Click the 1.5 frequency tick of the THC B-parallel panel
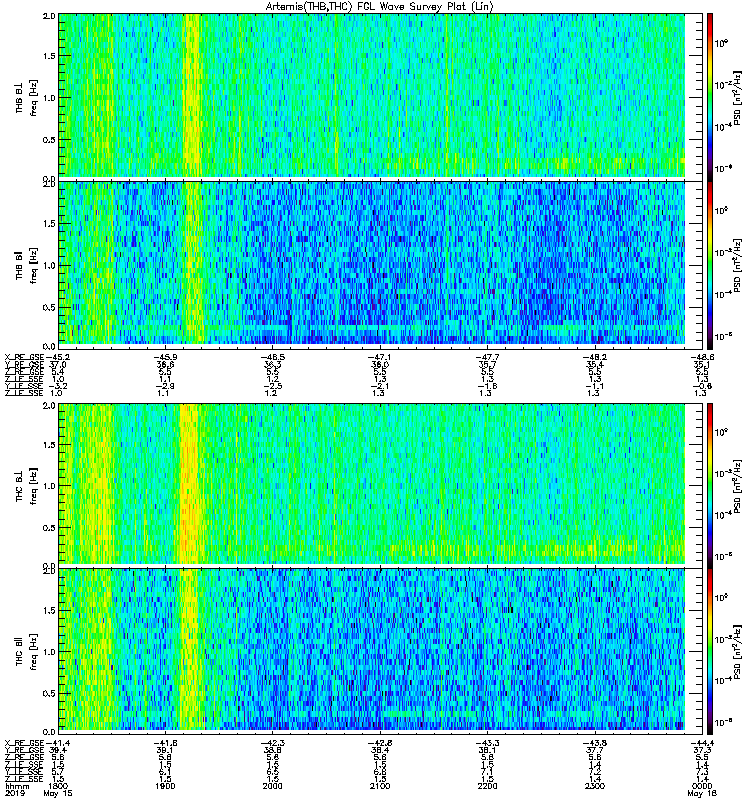Screen dimensions: 750x800 (x=49, y=610)
